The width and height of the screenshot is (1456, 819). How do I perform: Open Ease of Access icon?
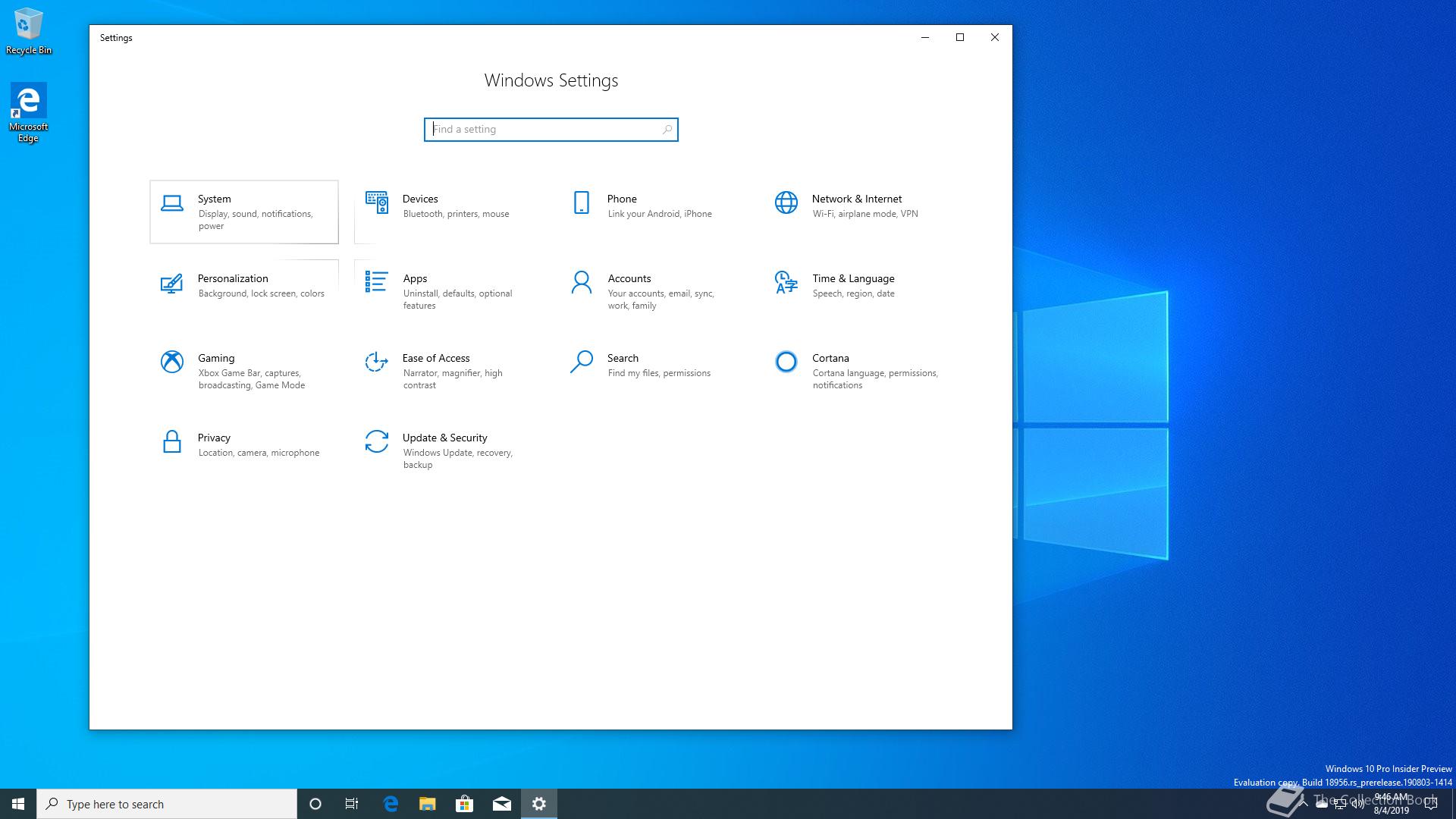[x=376, y=362]
